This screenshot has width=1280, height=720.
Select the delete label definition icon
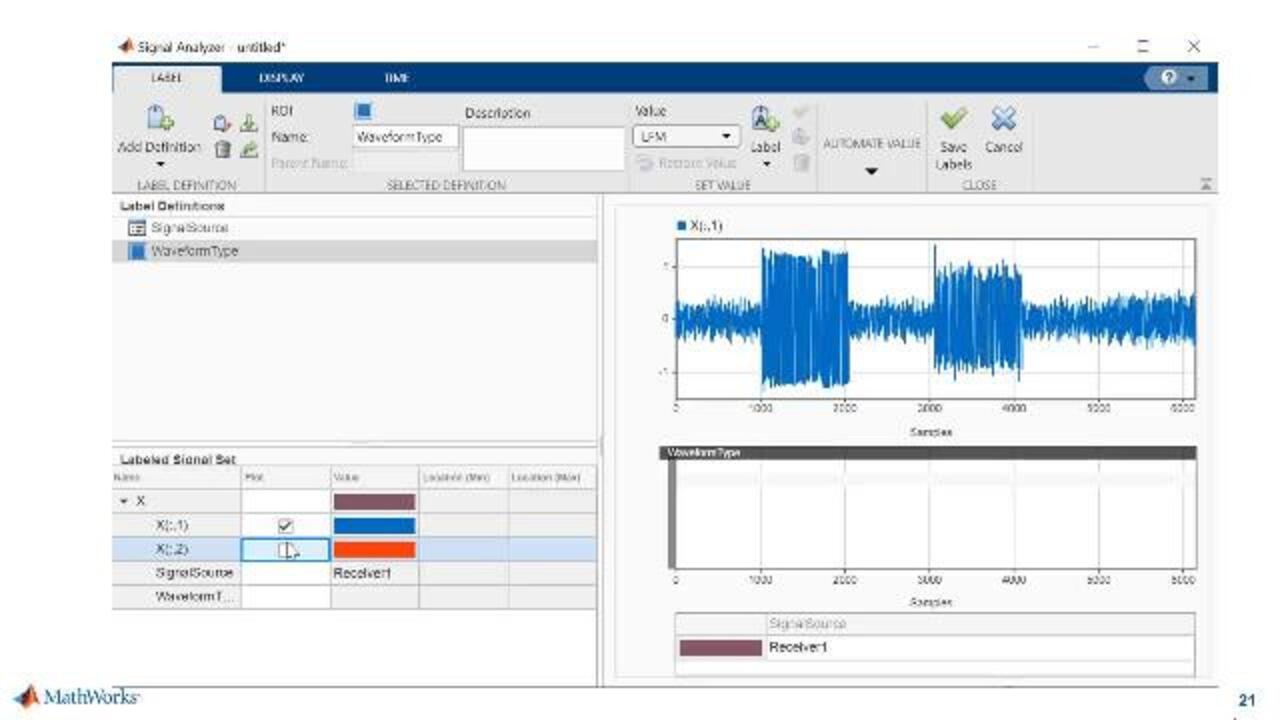(x=223, y=148)
